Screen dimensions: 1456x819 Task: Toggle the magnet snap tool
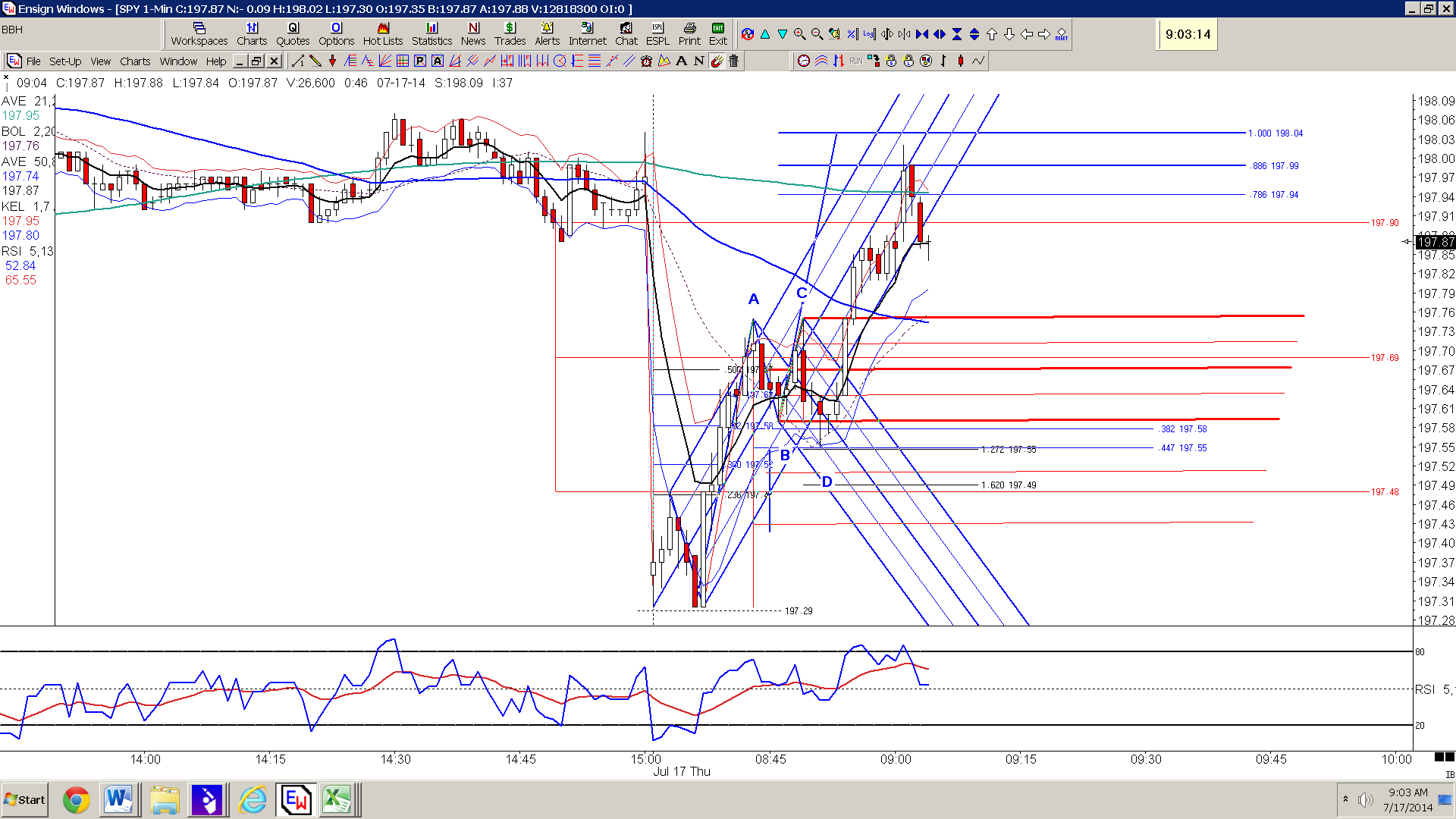click(x=717, y=61)
